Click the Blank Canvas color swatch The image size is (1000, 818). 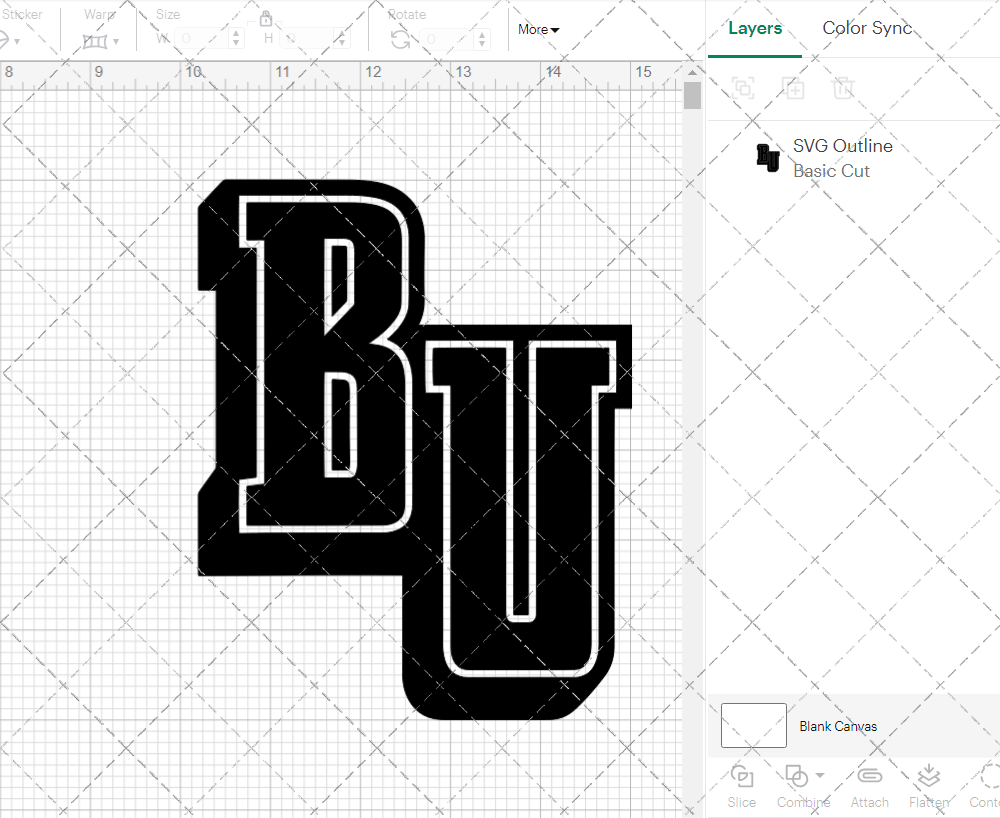point(752,725)
